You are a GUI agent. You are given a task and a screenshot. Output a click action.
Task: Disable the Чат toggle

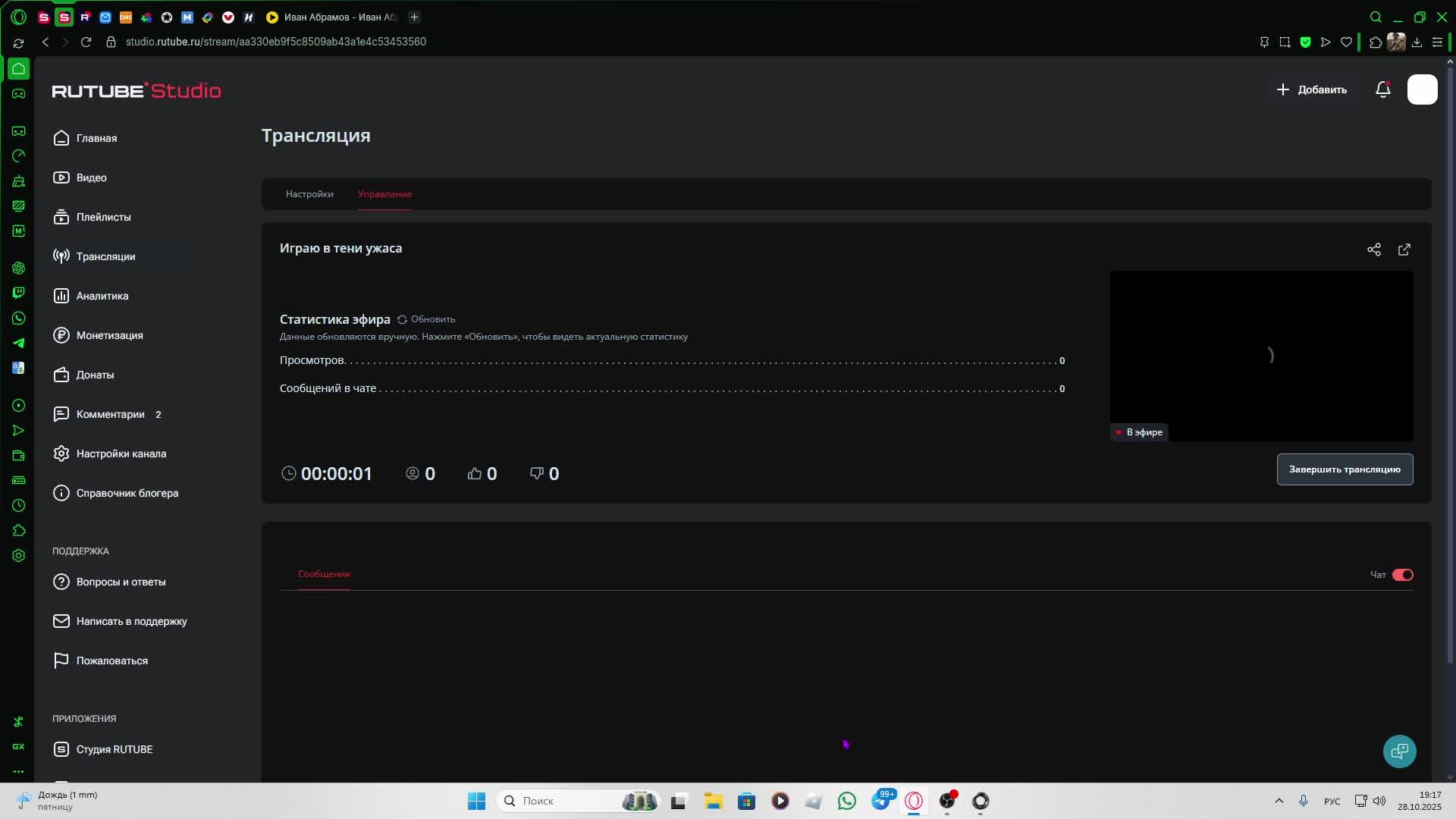click(x=1402, y=575)
